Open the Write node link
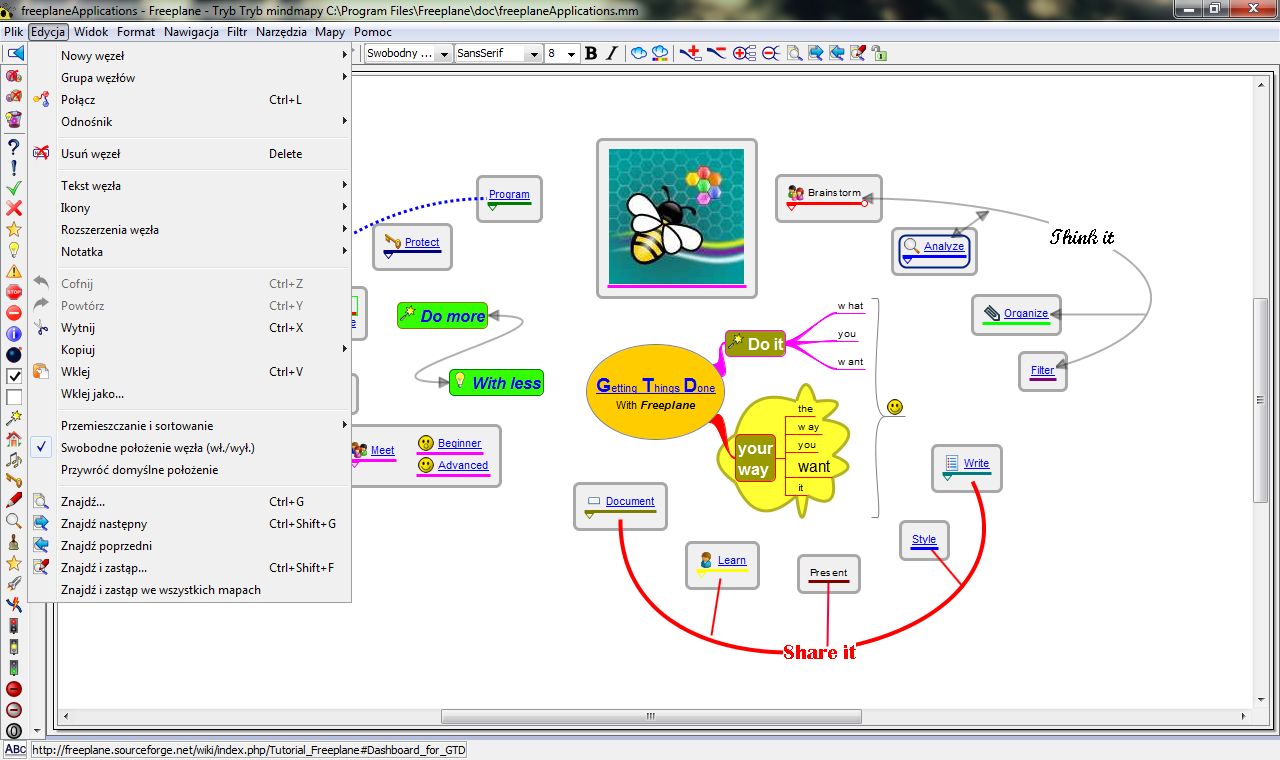The image size is (1280, 760). click(x=976, y=463)
